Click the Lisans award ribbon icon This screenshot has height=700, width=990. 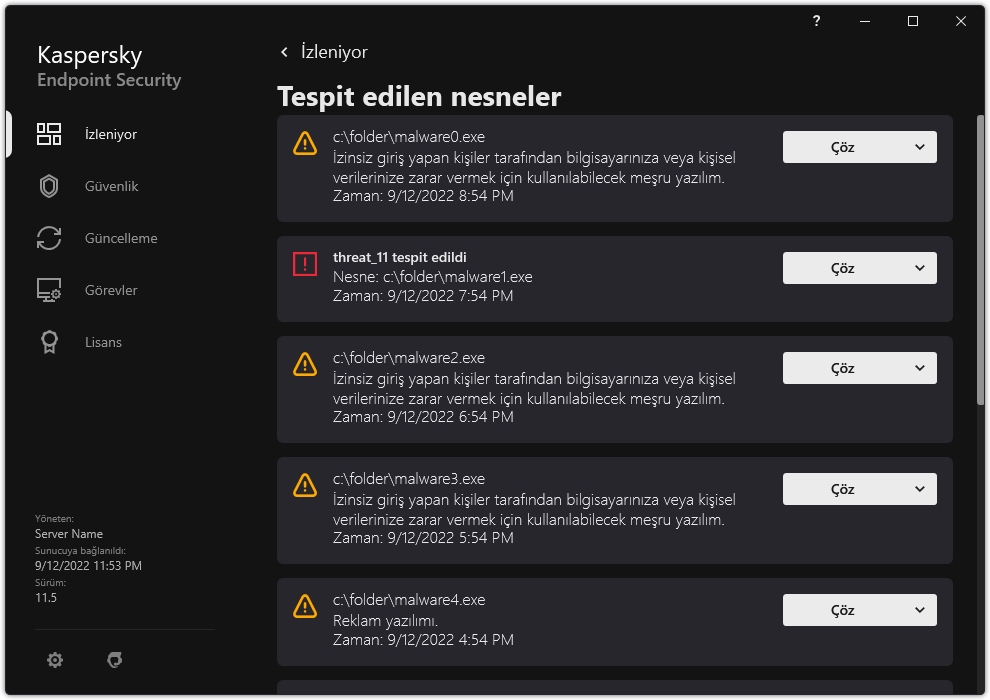49,343
